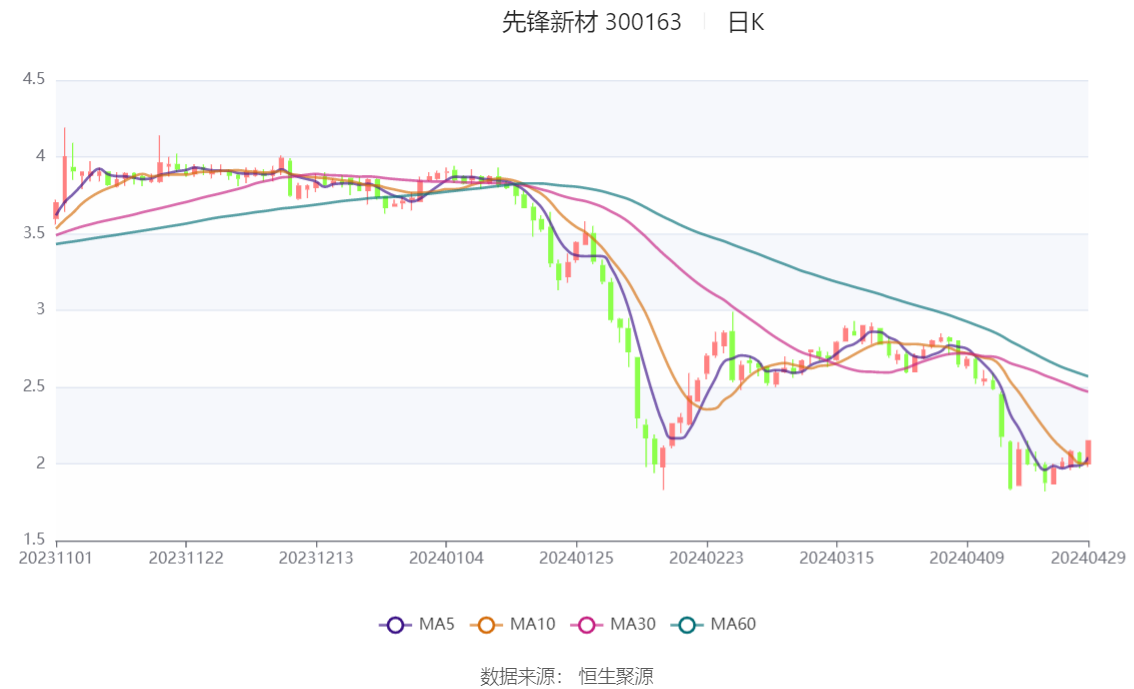Click the 恒生聚源 data source text
This screenshot has width=1134, height=689.
(x=616, y=677)
